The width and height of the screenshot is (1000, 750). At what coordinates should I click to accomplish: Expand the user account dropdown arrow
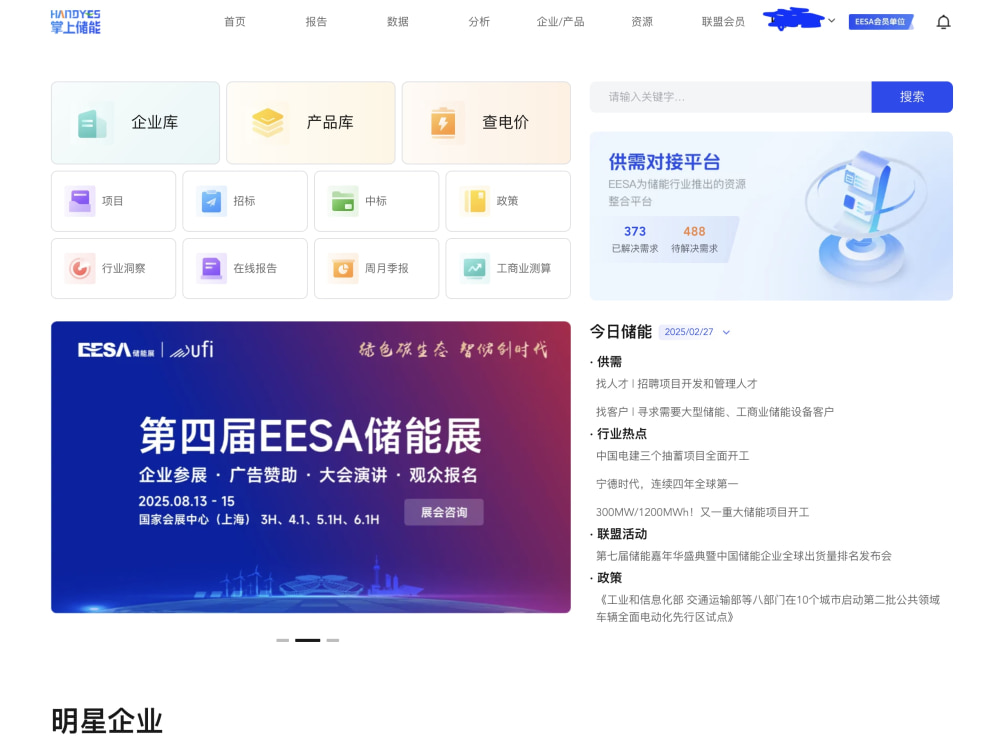832,20
